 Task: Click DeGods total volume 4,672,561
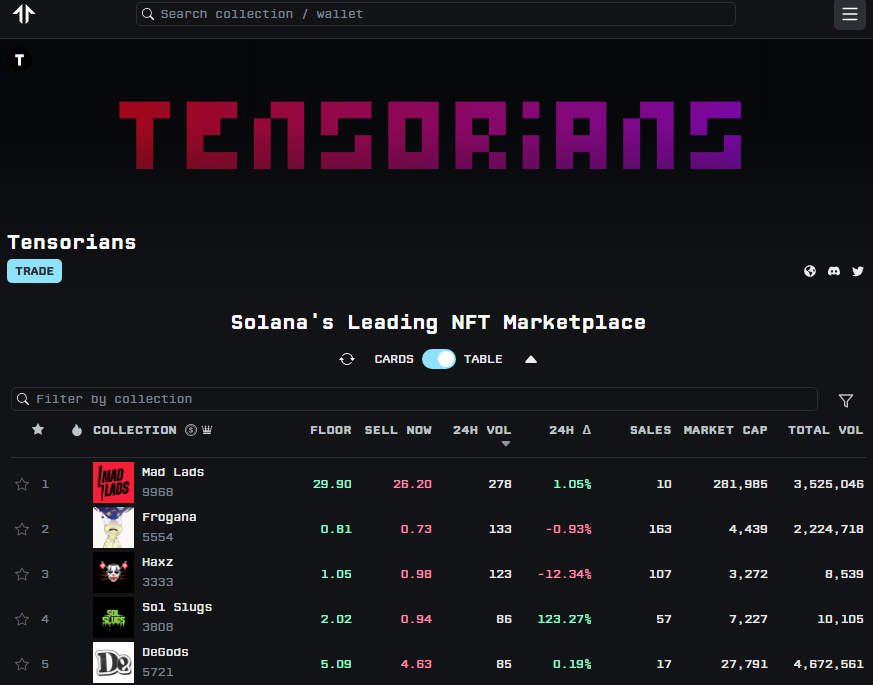pos(828,664)
